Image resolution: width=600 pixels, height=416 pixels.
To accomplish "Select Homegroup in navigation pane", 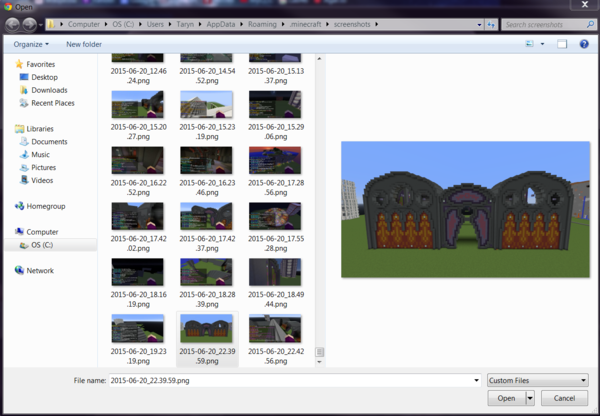I will [47, 206].
